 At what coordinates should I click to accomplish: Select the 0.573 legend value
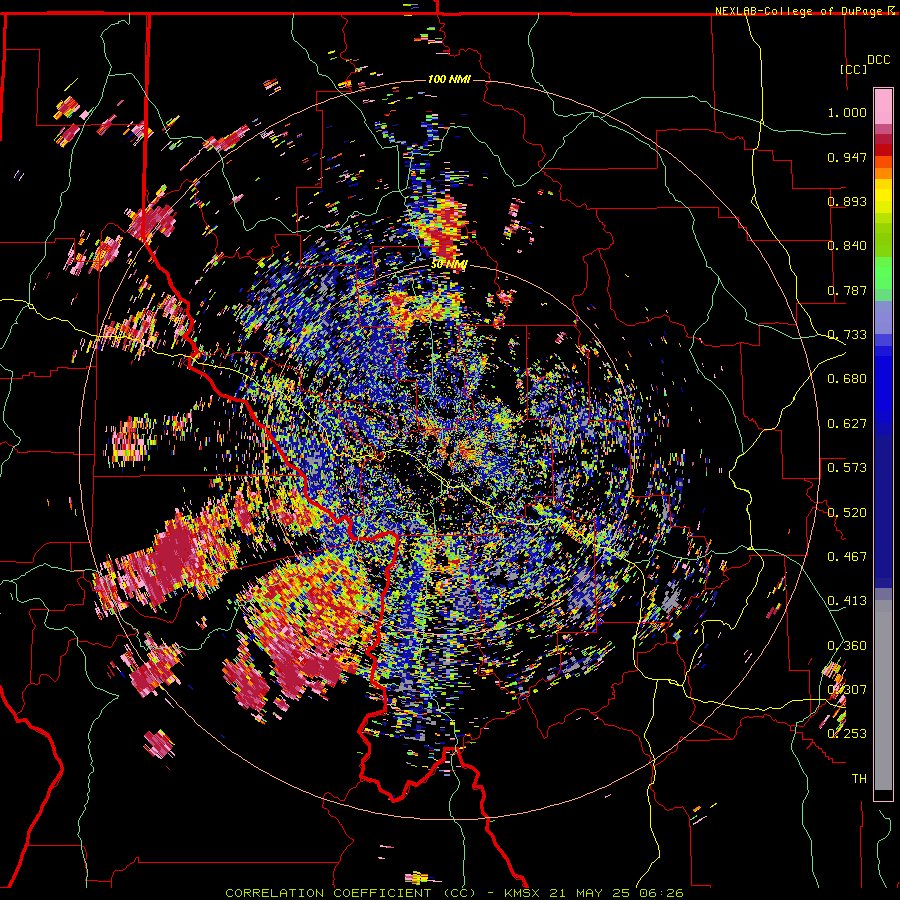pos(847,468)
